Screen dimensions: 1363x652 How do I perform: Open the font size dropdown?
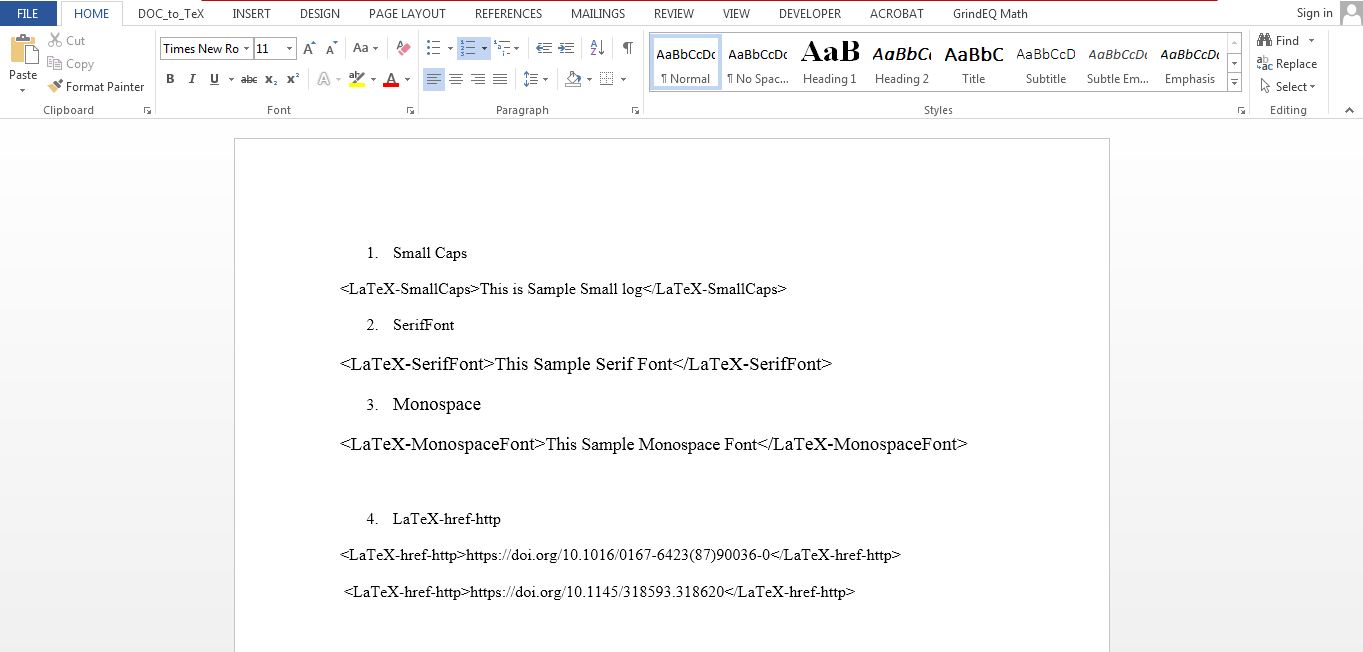click(x=290, y=48)
